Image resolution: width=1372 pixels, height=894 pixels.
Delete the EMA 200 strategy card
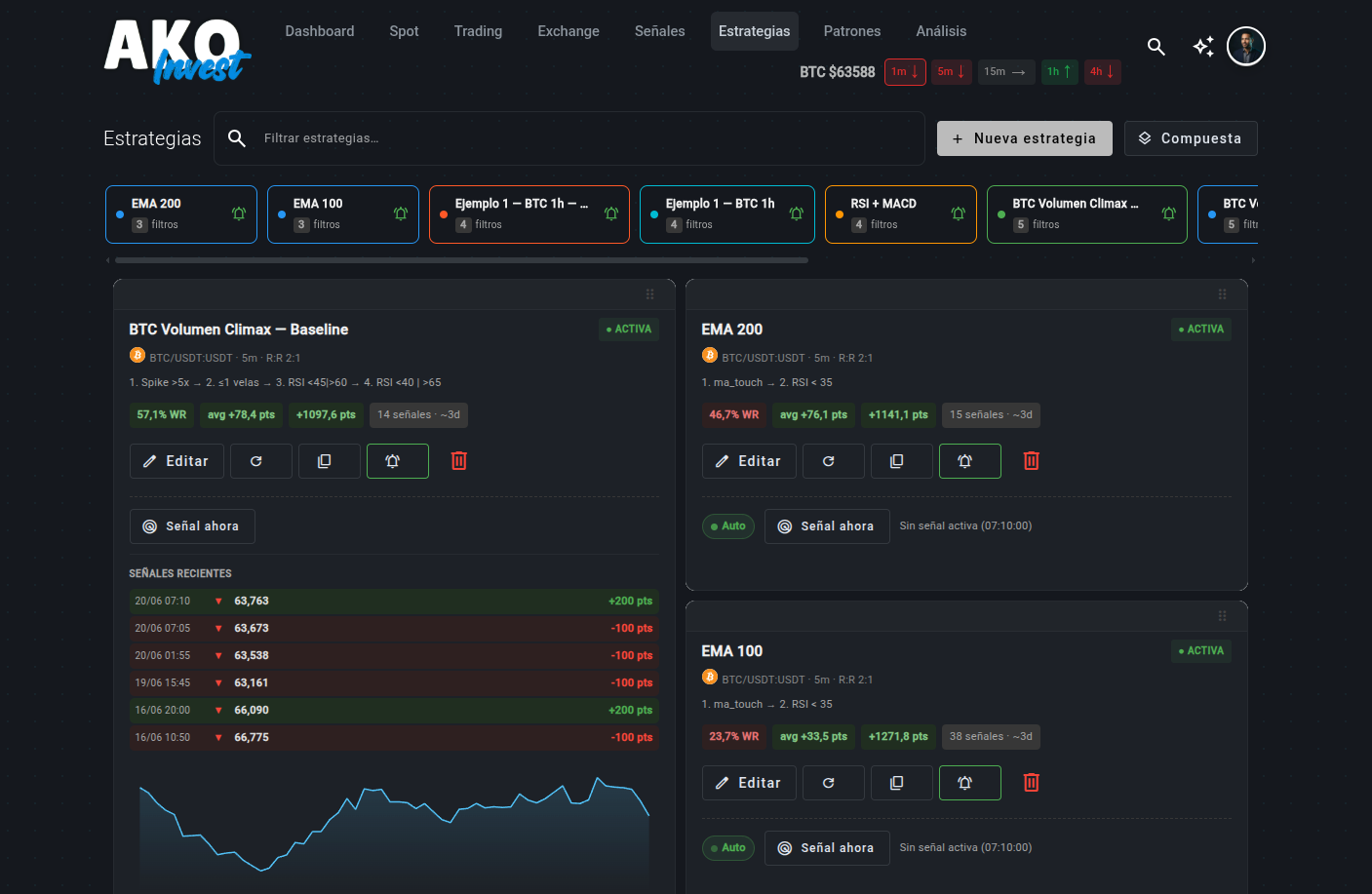(1032, 461)
